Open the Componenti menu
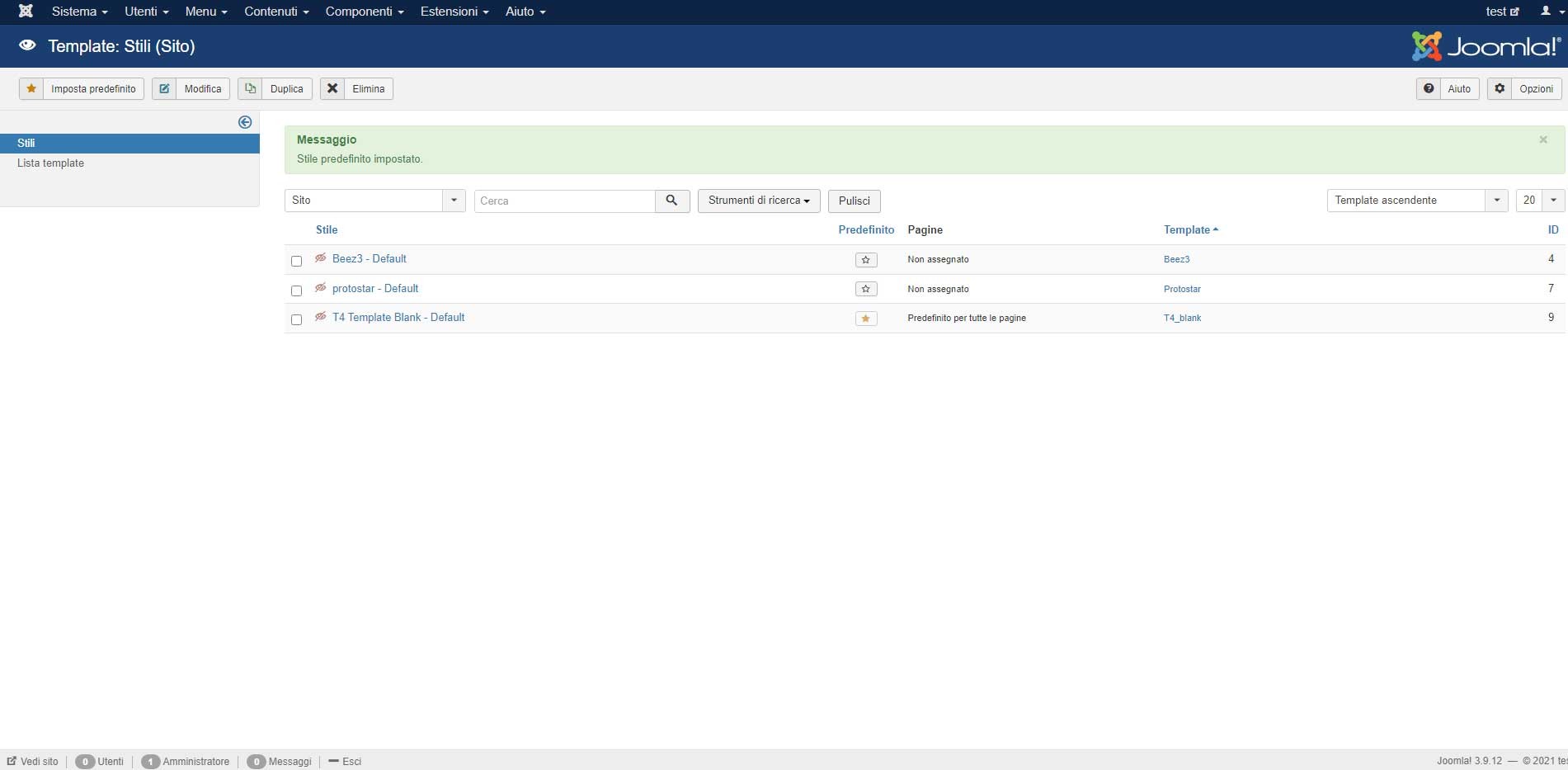 pyautogui.click(x=364, y=12)
